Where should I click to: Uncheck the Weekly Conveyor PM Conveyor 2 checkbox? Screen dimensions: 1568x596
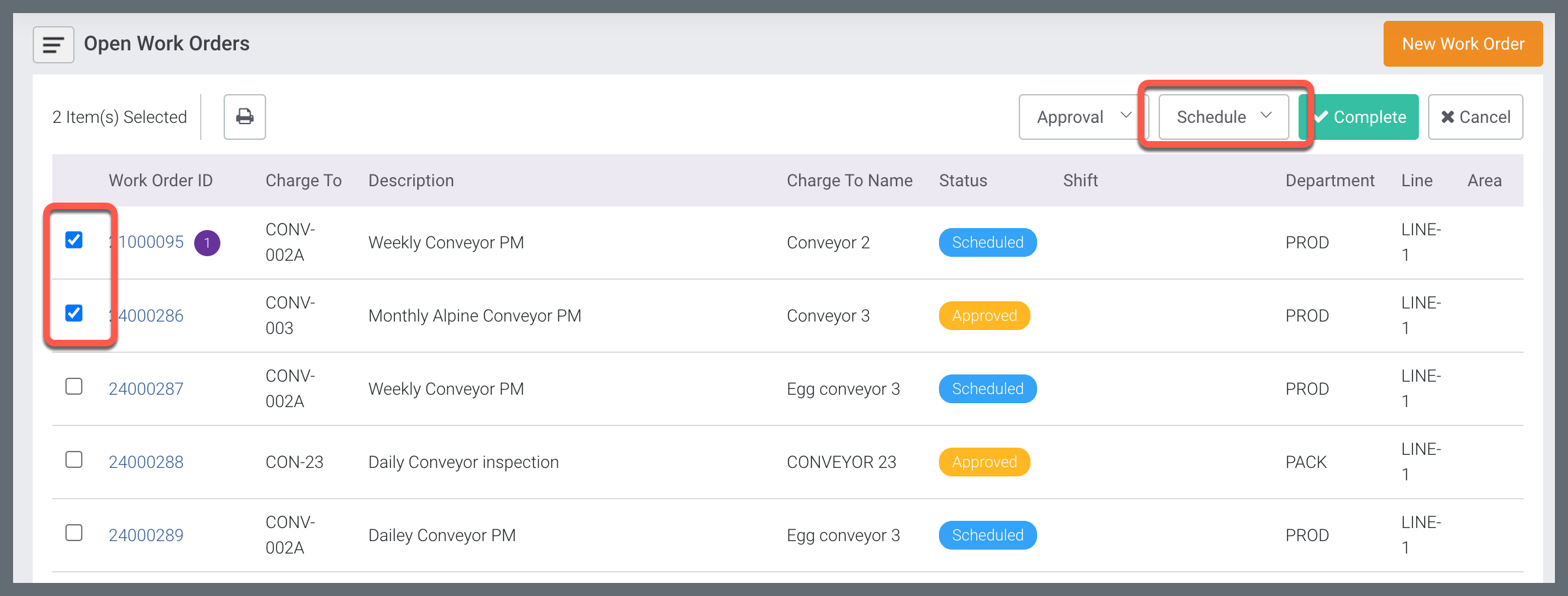(74, 240)
